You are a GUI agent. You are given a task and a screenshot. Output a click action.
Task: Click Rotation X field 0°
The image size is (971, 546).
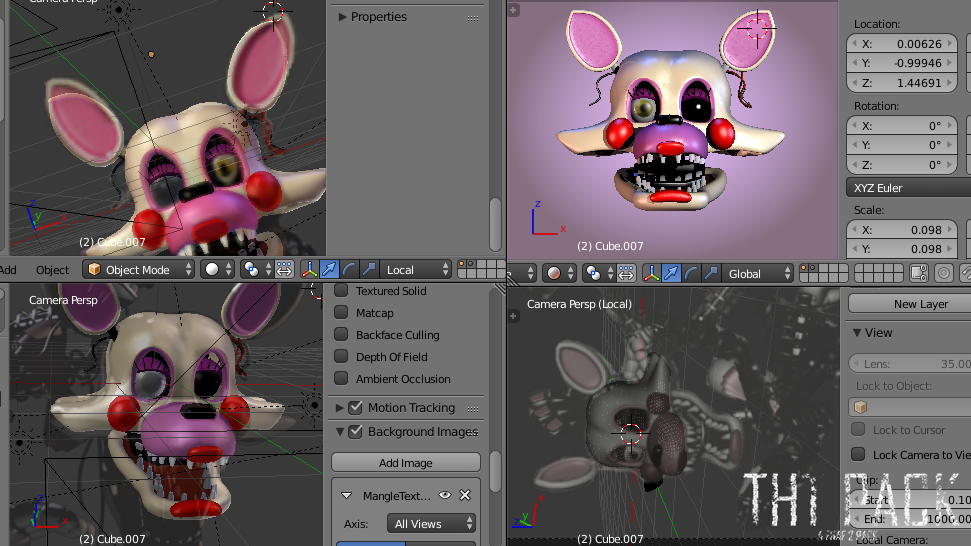(902, 126)
